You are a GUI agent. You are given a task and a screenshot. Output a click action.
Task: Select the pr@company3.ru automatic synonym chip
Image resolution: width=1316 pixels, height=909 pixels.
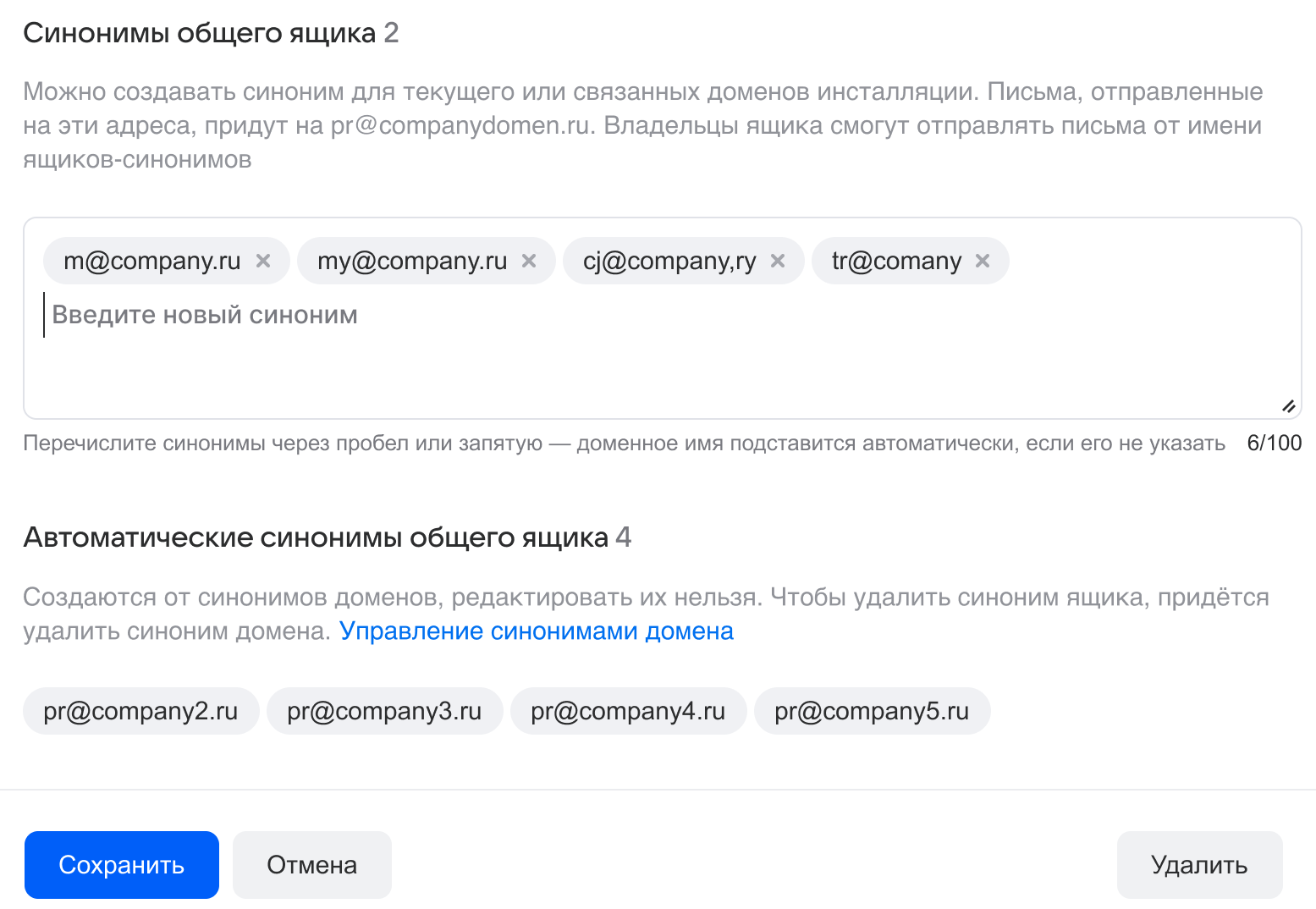click(384, 711)
